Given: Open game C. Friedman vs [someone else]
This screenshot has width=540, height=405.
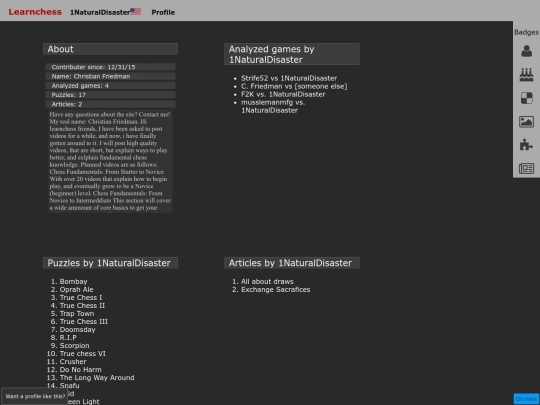Looking at the screenshot, I should 294,86.
